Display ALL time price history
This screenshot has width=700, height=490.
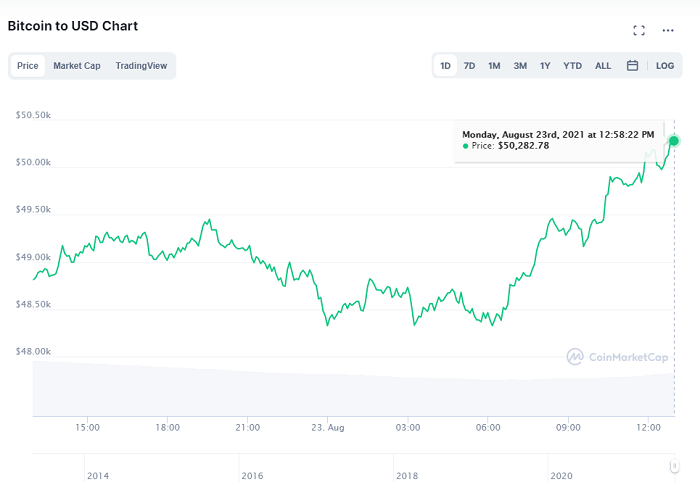click(x=603, y=66)
